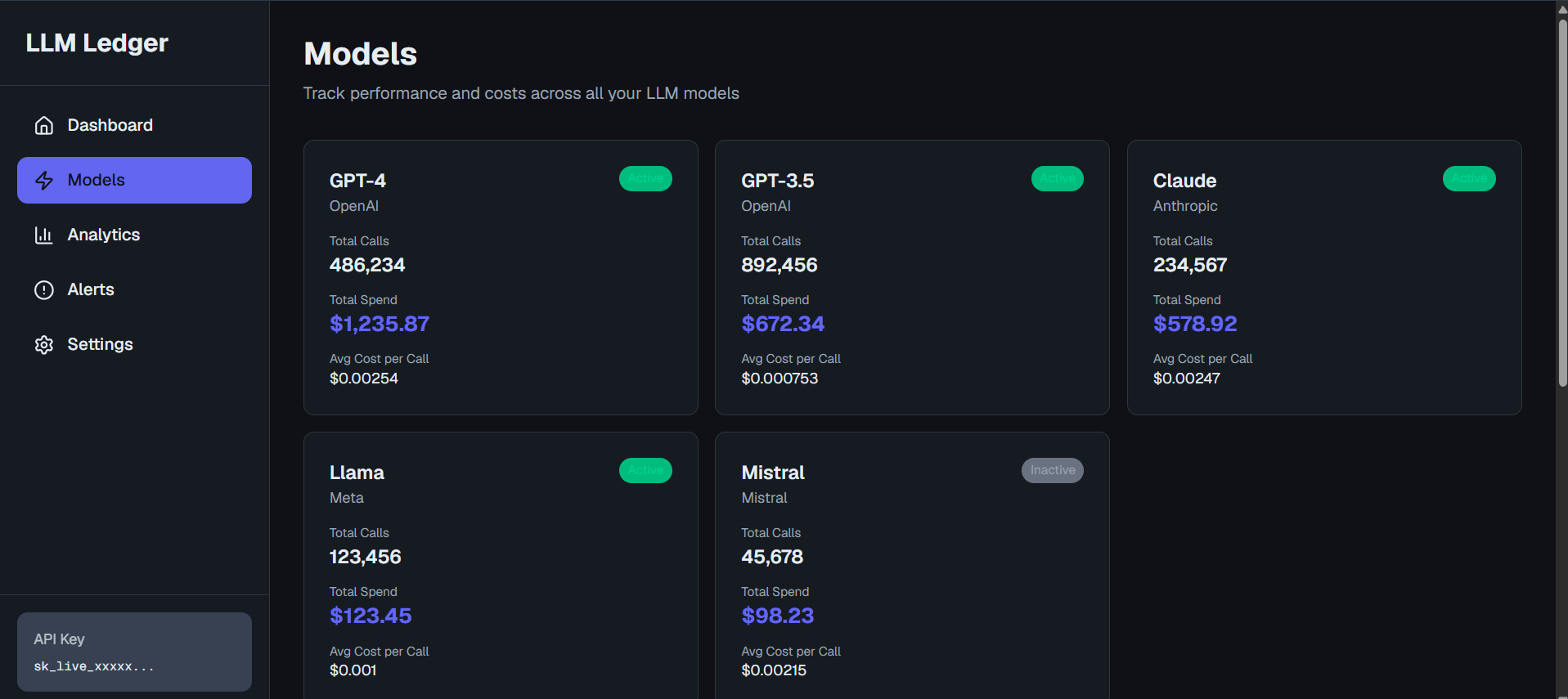Click Claude total calls 234,567

[x=1190, y=265]
